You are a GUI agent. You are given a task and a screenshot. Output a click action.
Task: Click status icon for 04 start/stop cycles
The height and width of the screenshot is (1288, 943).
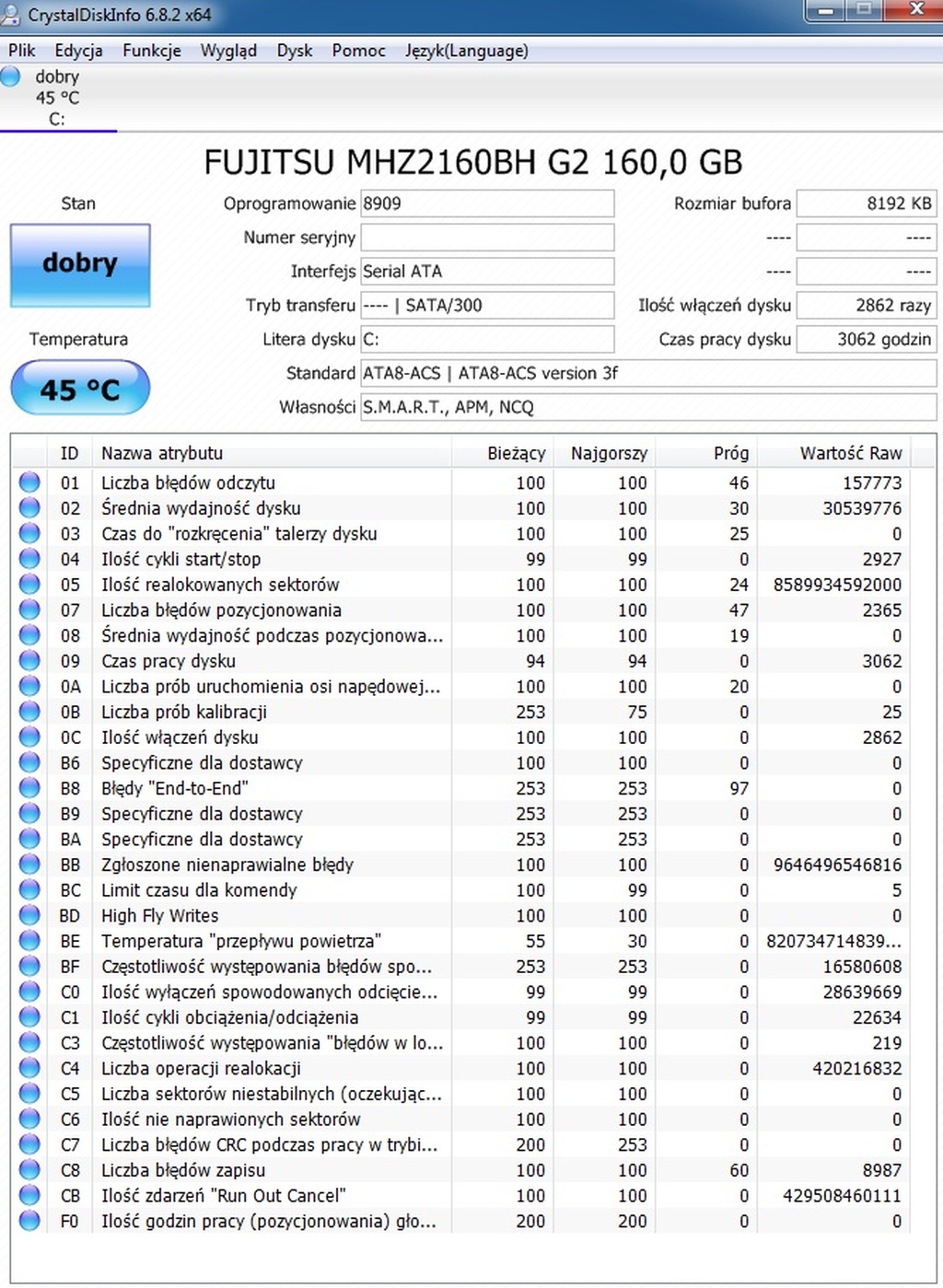tap(29, 558)
